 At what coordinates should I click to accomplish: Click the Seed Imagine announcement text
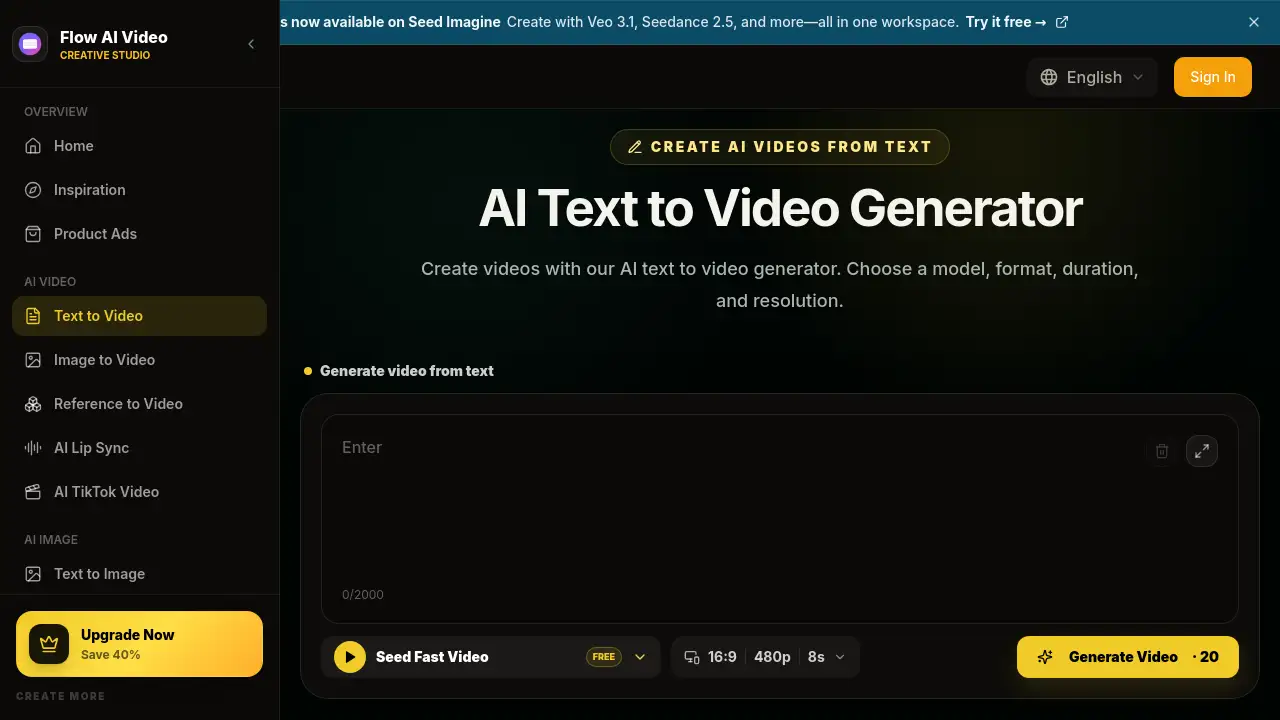coord(391,22)
